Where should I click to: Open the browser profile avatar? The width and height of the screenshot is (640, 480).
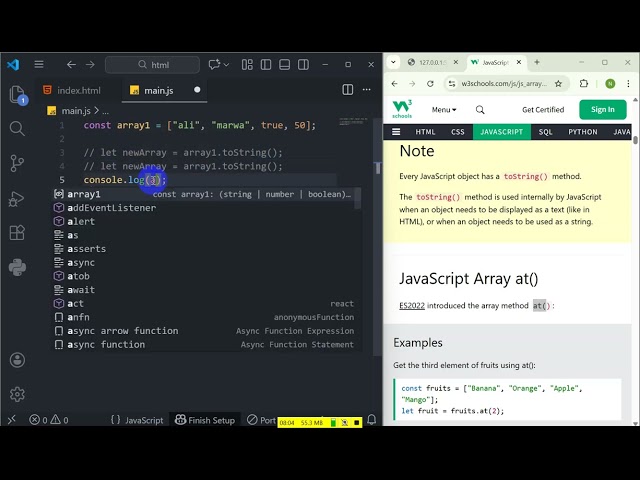coord(610,84)
